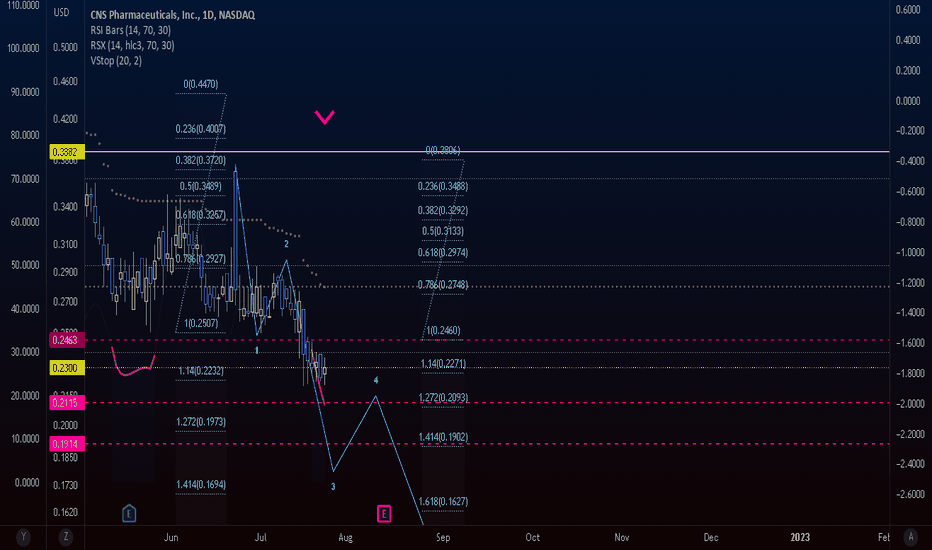The image size is (932, 550).
Task: Click the pink 0.2115 price label
Action: pos(67,403)
